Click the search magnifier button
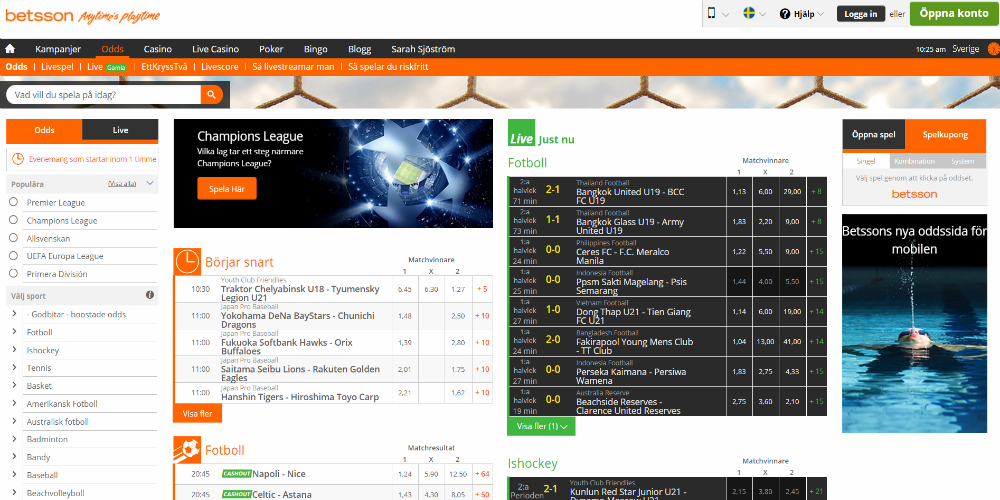 pyautogui.click(x=211, y=95)
